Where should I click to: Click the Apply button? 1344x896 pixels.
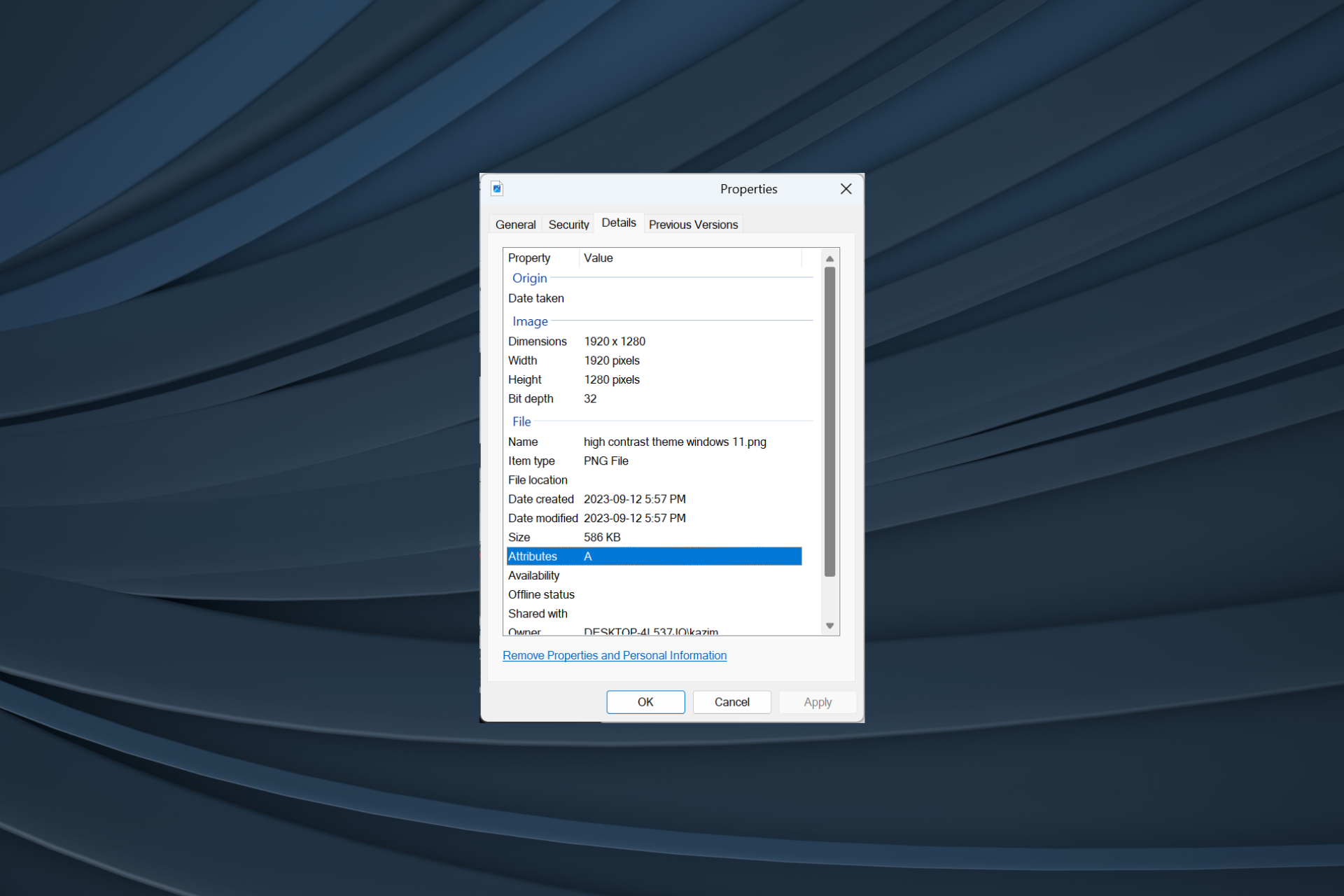[x=818, y=701]
